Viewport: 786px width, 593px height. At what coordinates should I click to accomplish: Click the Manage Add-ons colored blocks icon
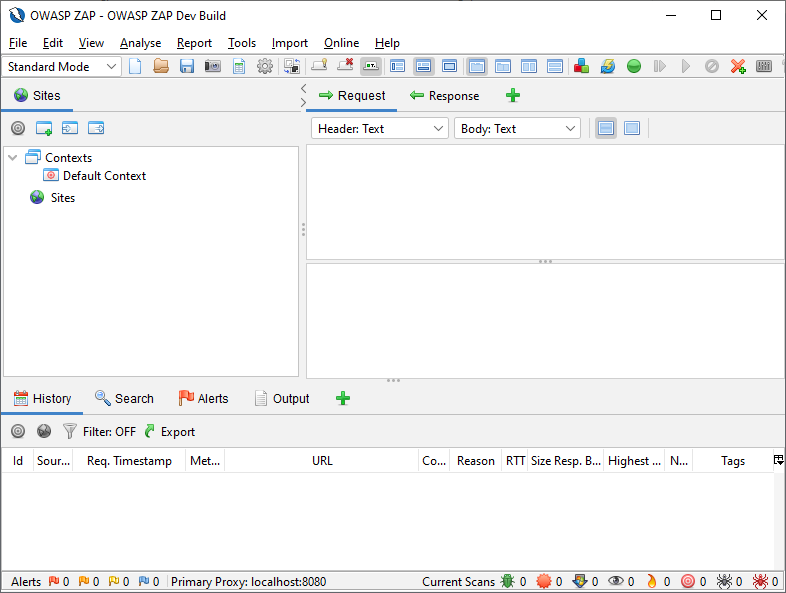pyautogui.click(x=582, y=67)
